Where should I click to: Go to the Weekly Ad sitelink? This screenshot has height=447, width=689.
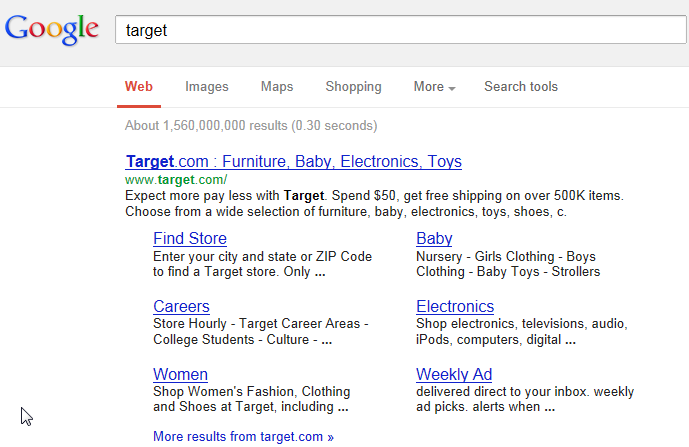pyautogui.click(x=454, y=374)
